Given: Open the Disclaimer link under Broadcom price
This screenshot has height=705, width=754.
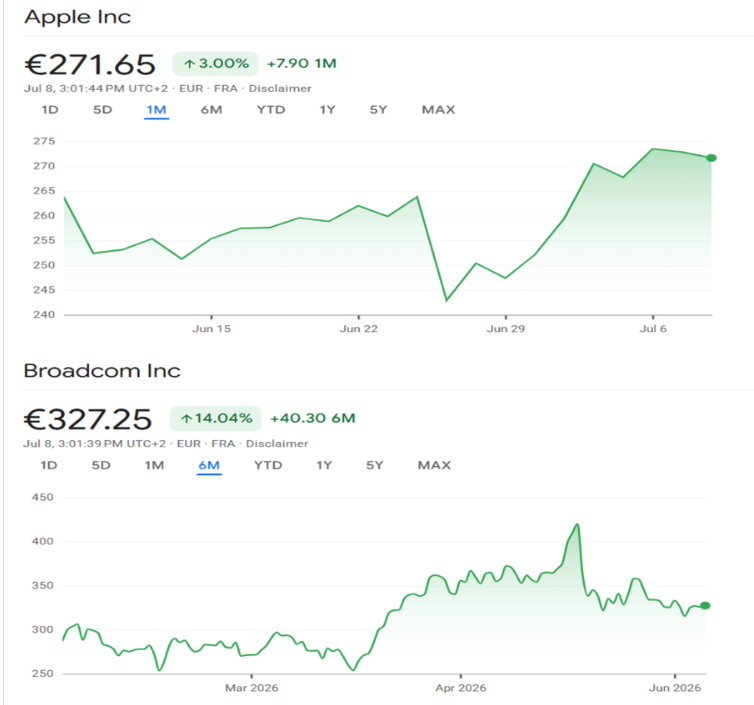Looking at the screenshot, I should coord(277,443).
